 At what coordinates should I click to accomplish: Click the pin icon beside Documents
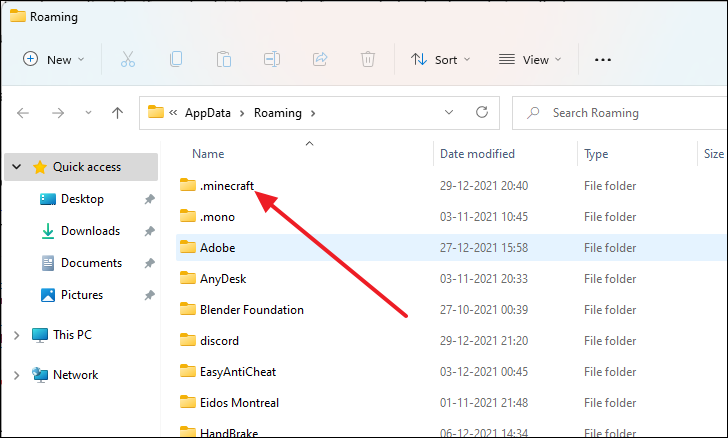pos(149,263)
